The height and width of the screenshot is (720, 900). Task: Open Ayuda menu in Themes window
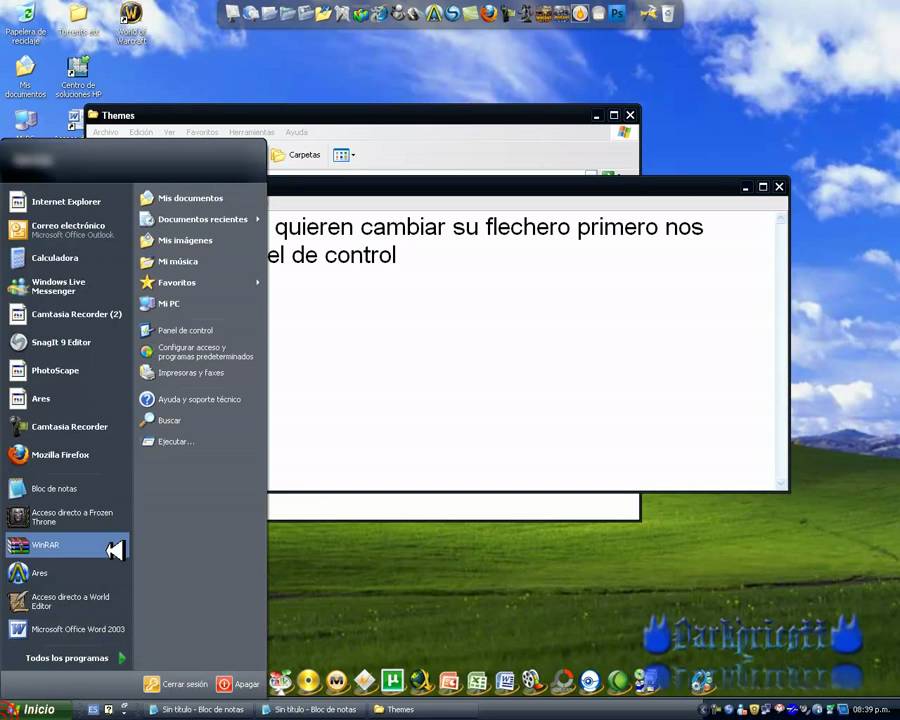(x=297, y=132)
